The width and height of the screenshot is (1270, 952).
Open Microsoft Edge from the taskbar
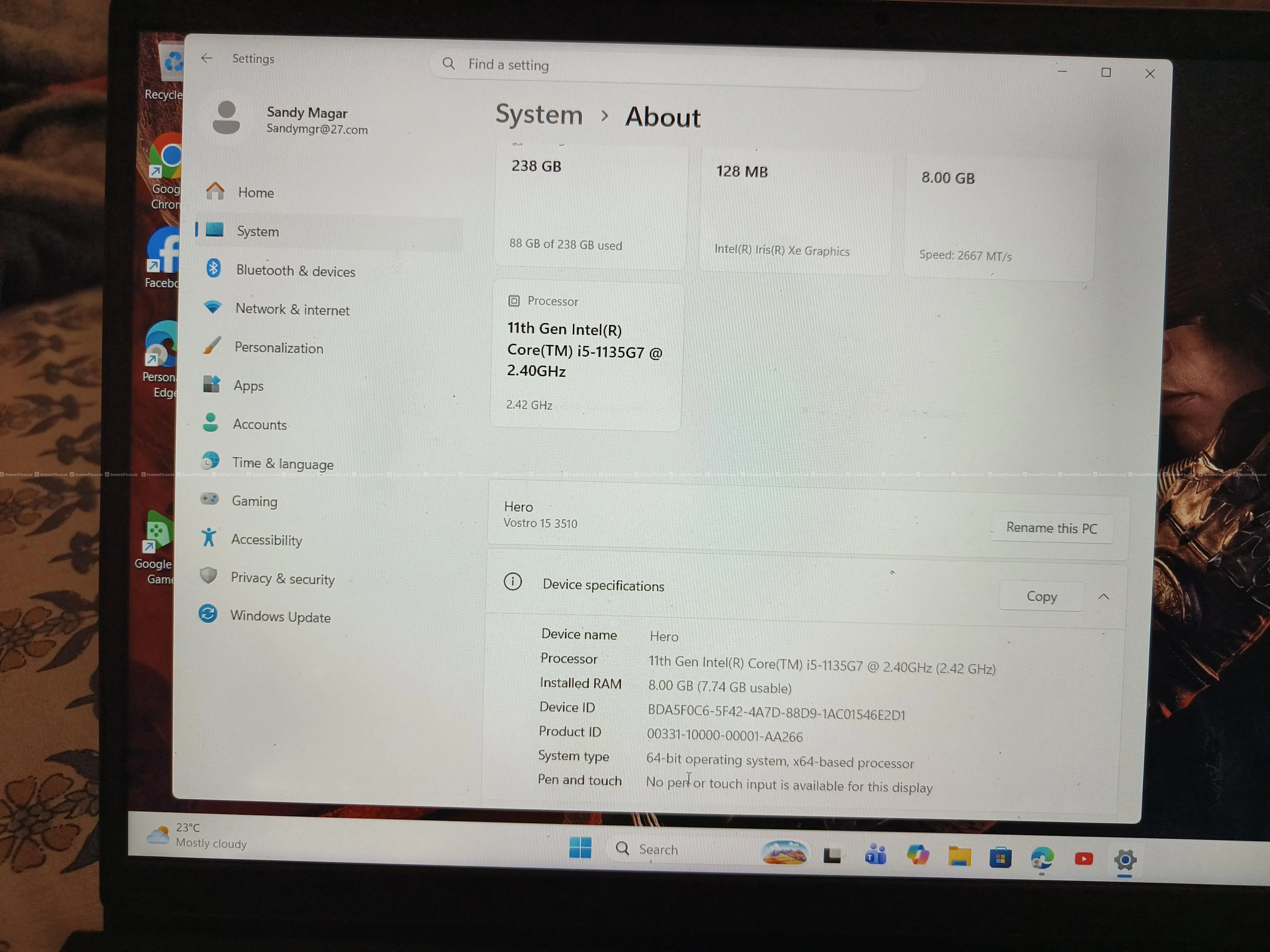pyautogui.click(x=1041, y=858)
